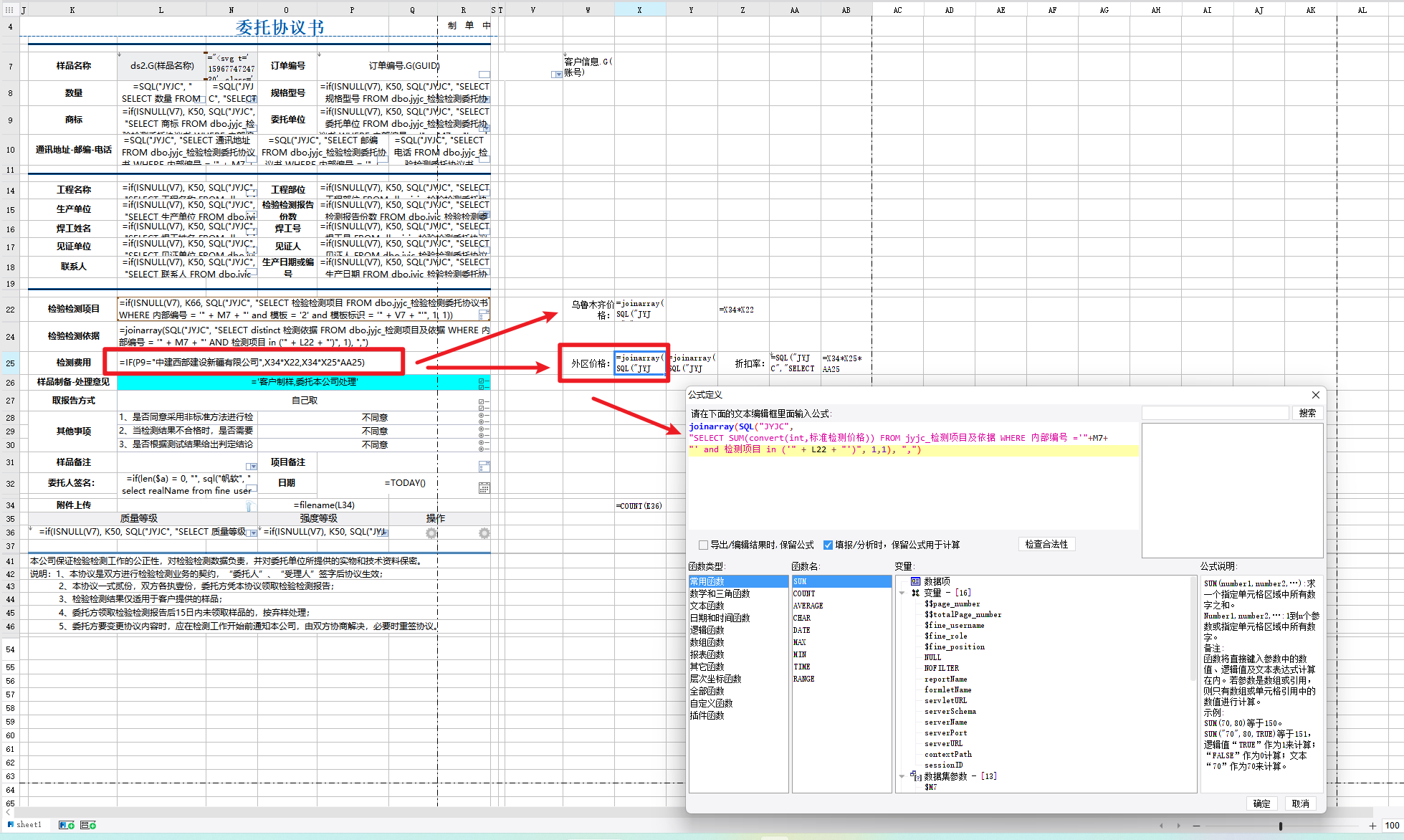1404x840 pixels.
Task: Click the zoom-in plus icon in status bar
Action: click(x=1372, y=826)
